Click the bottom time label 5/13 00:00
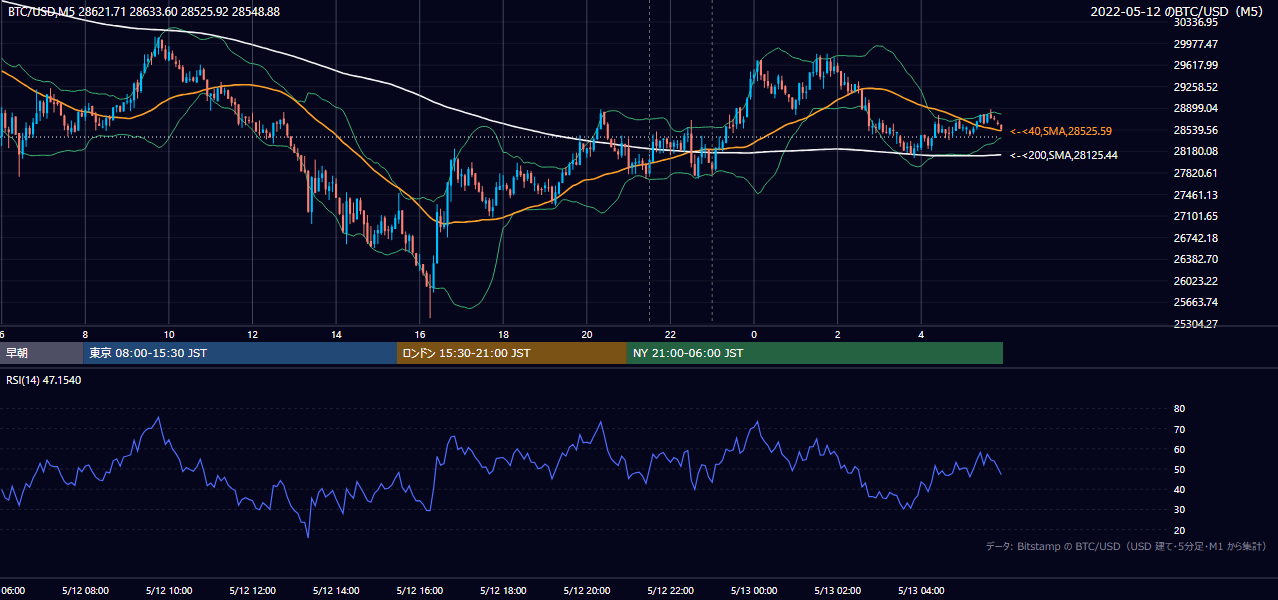The width and height of the screenshot is (1278, 600). click(754, 591)
